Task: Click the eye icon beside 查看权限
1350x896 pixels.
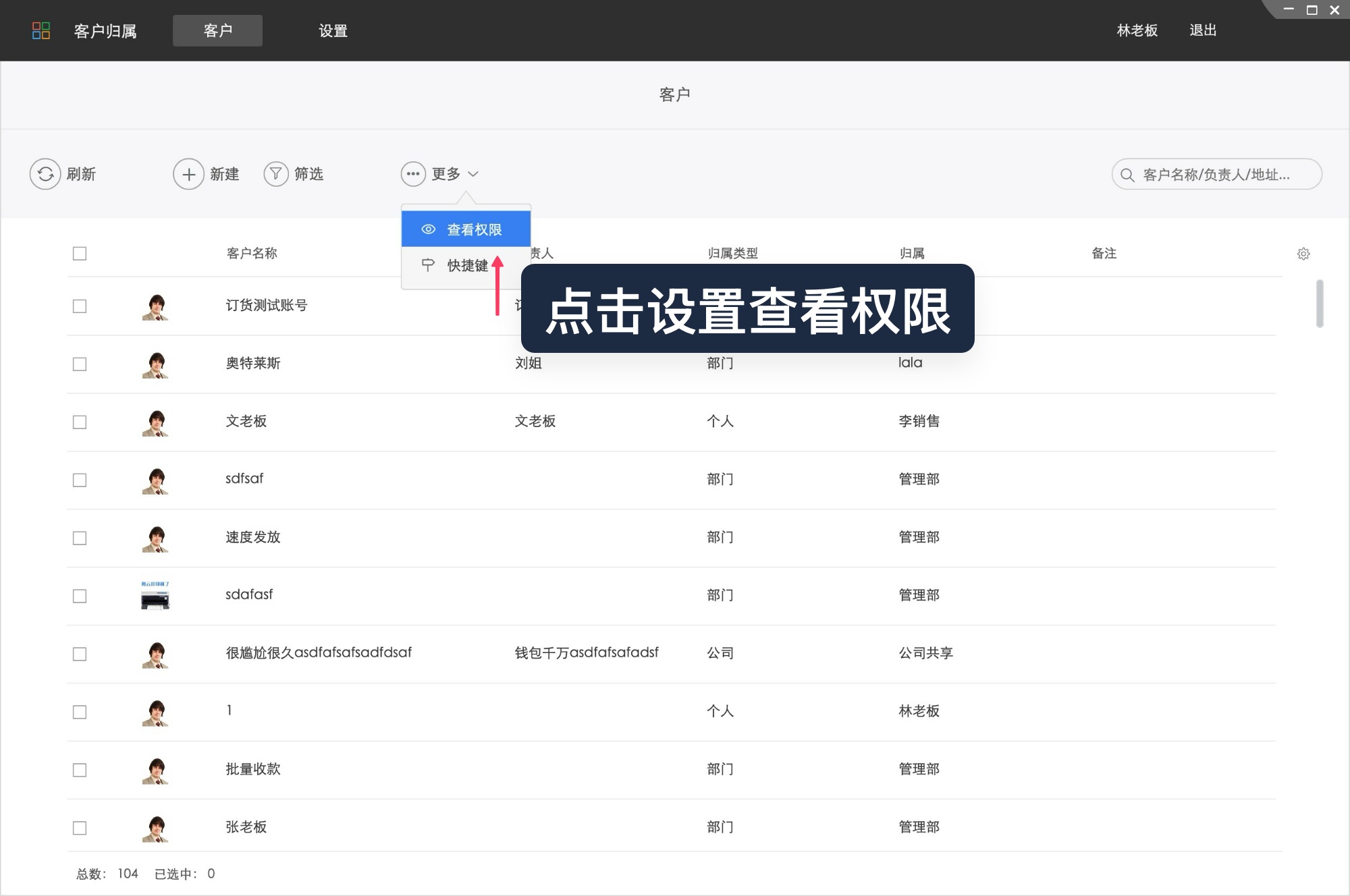Action: (x=427, y=229)
